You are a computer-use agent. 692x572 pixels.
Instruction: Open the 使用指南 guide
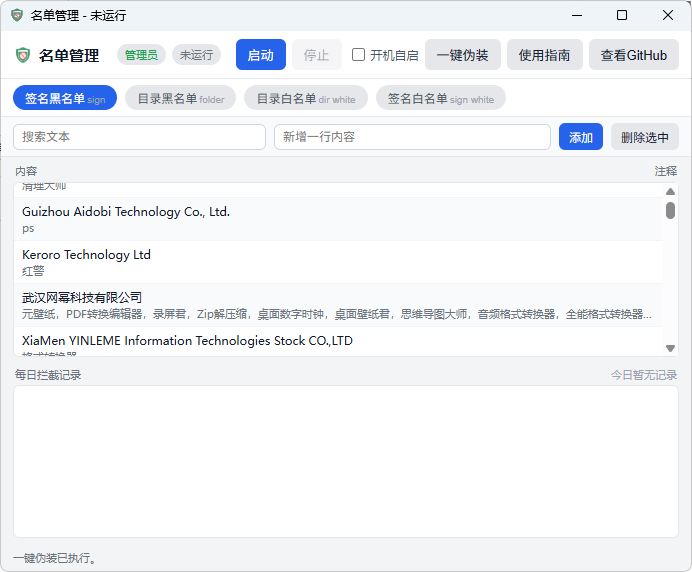[x=544, y=55]
